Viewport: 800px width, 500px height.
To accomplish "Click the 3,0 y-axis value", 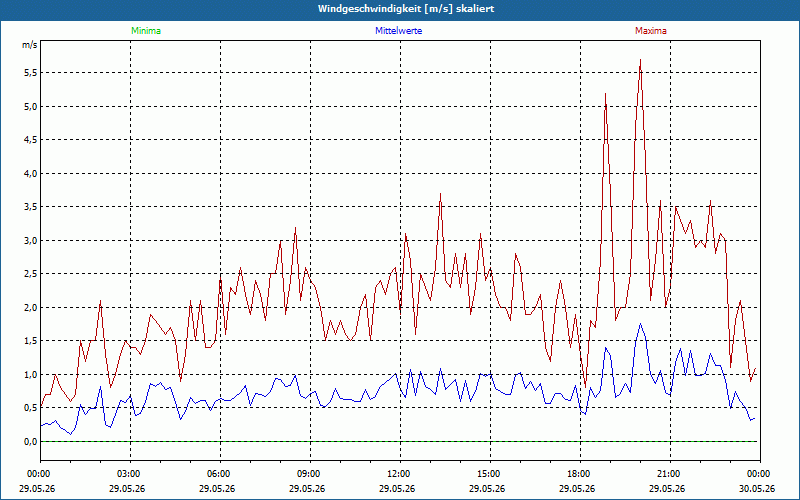I will 31,240.
